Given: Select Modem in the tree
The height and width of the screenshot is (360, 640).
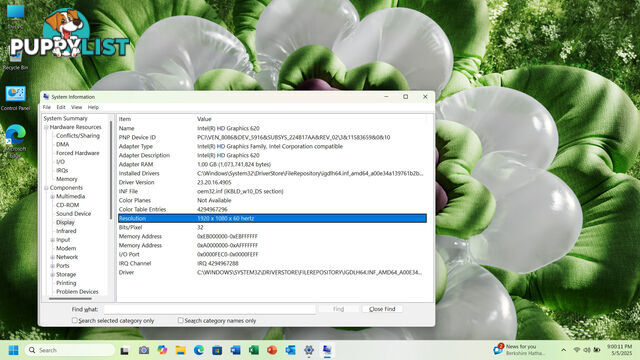Looking at the screenshot, I should coord(66,248).
